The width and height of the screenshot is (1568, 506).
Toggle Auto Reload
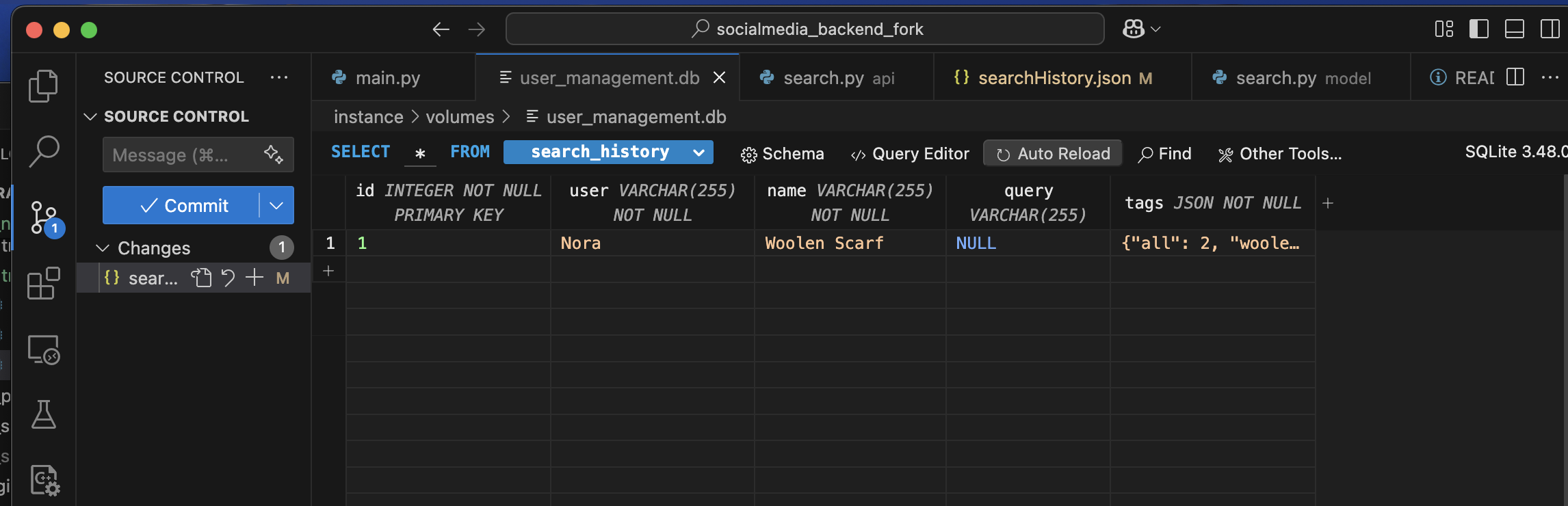(x=1052, y=154)
